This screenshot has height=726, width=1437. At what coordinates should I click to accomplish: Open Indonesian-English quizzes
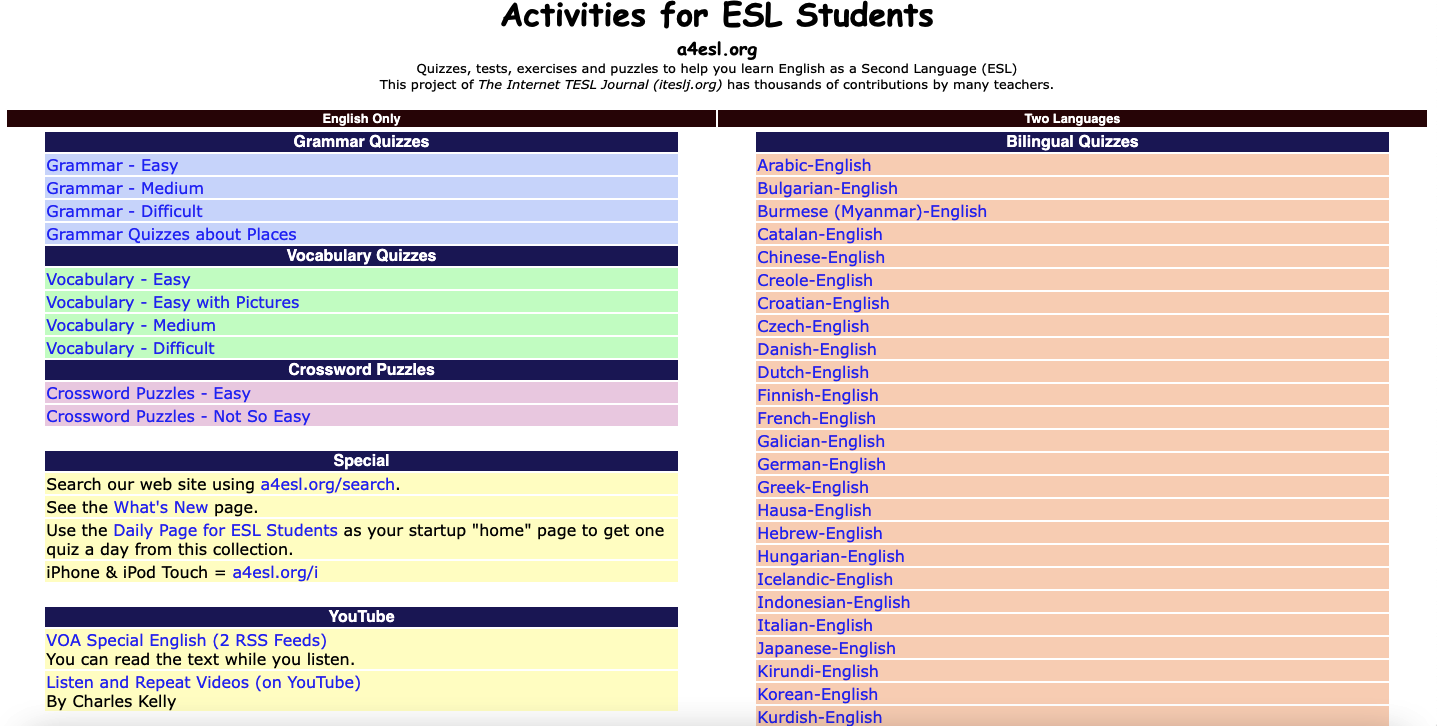pyautogui.click(x=834, y=603)
